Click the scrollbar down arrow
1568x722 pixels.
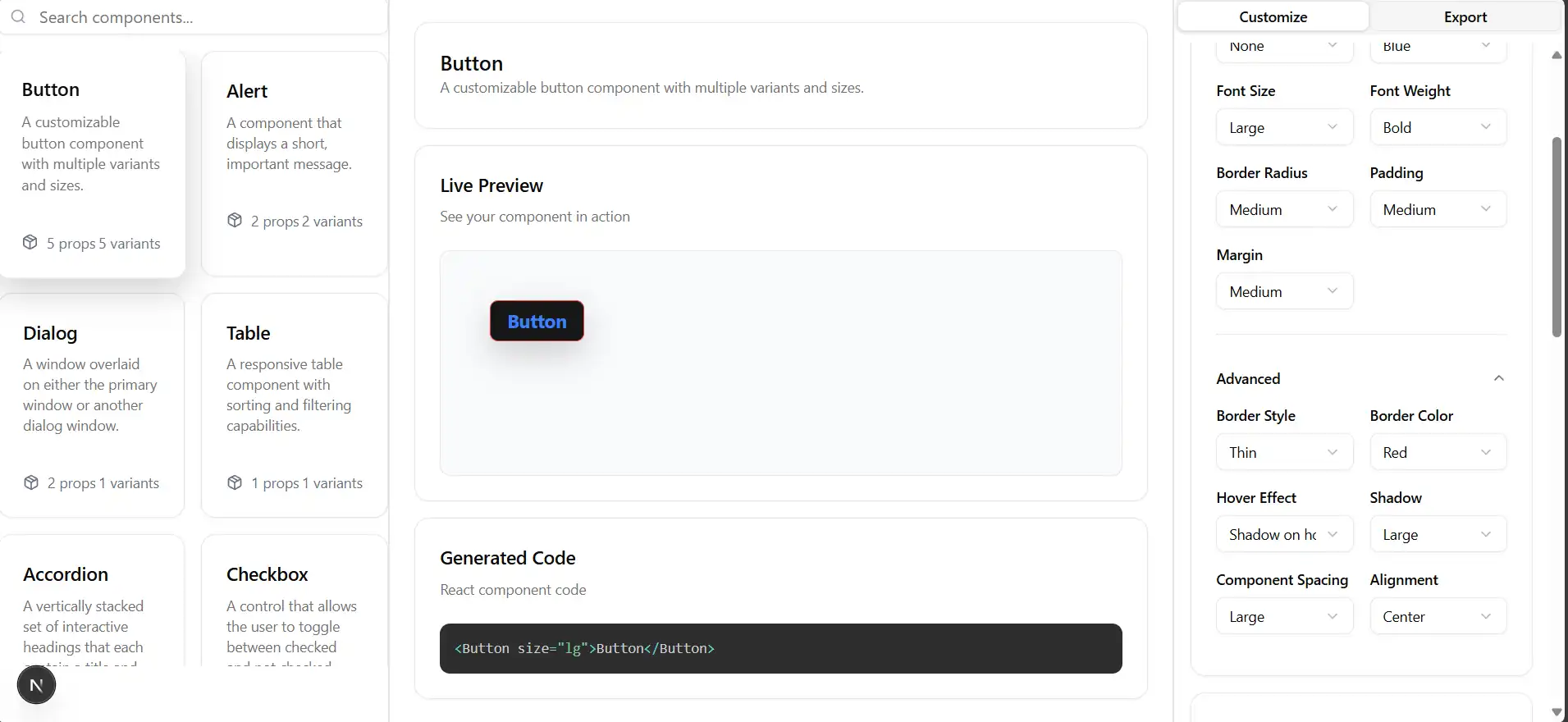pyautogui.click(x=1555, y=711)
